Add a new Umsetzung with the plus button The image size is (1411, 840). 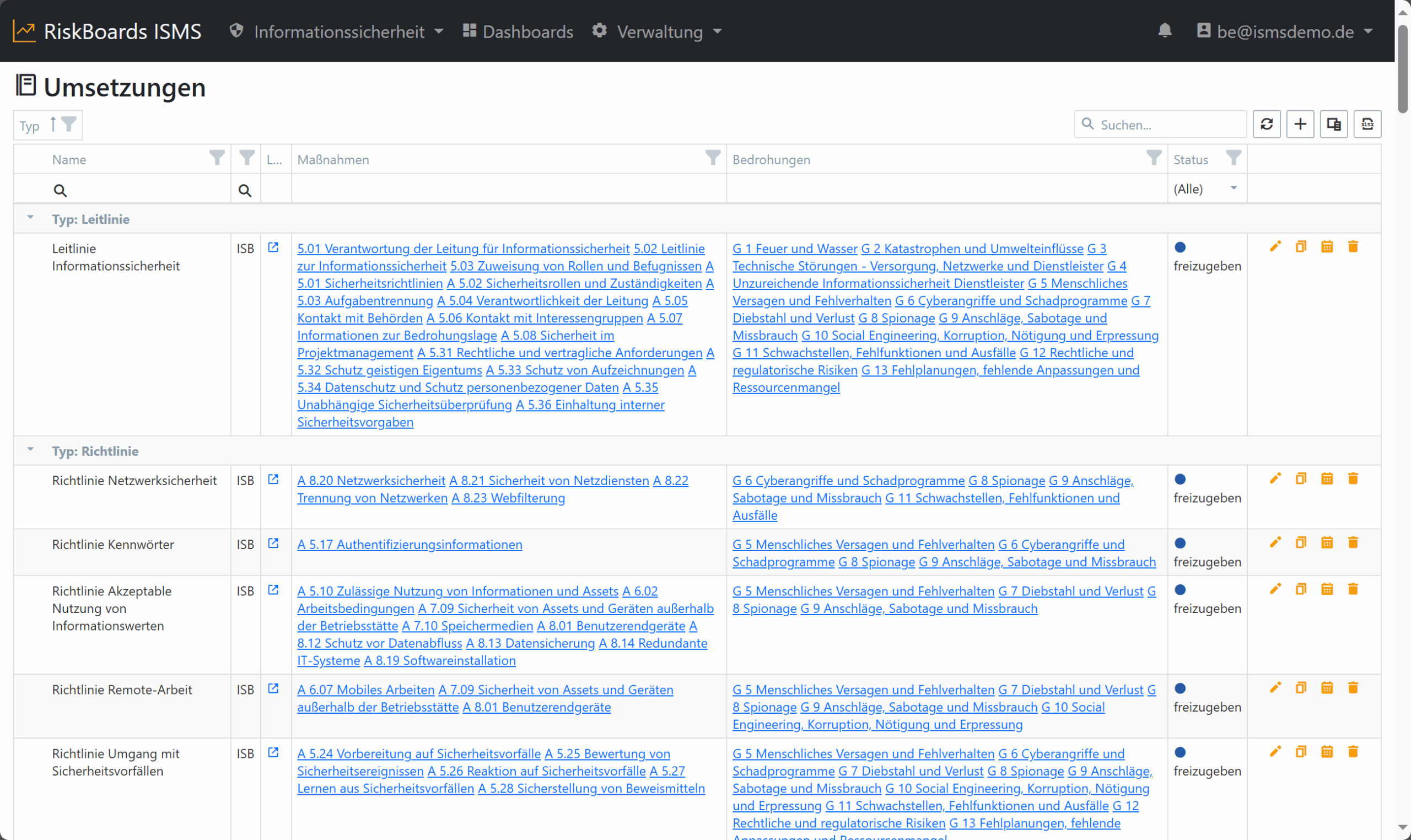pos(1300,124)
